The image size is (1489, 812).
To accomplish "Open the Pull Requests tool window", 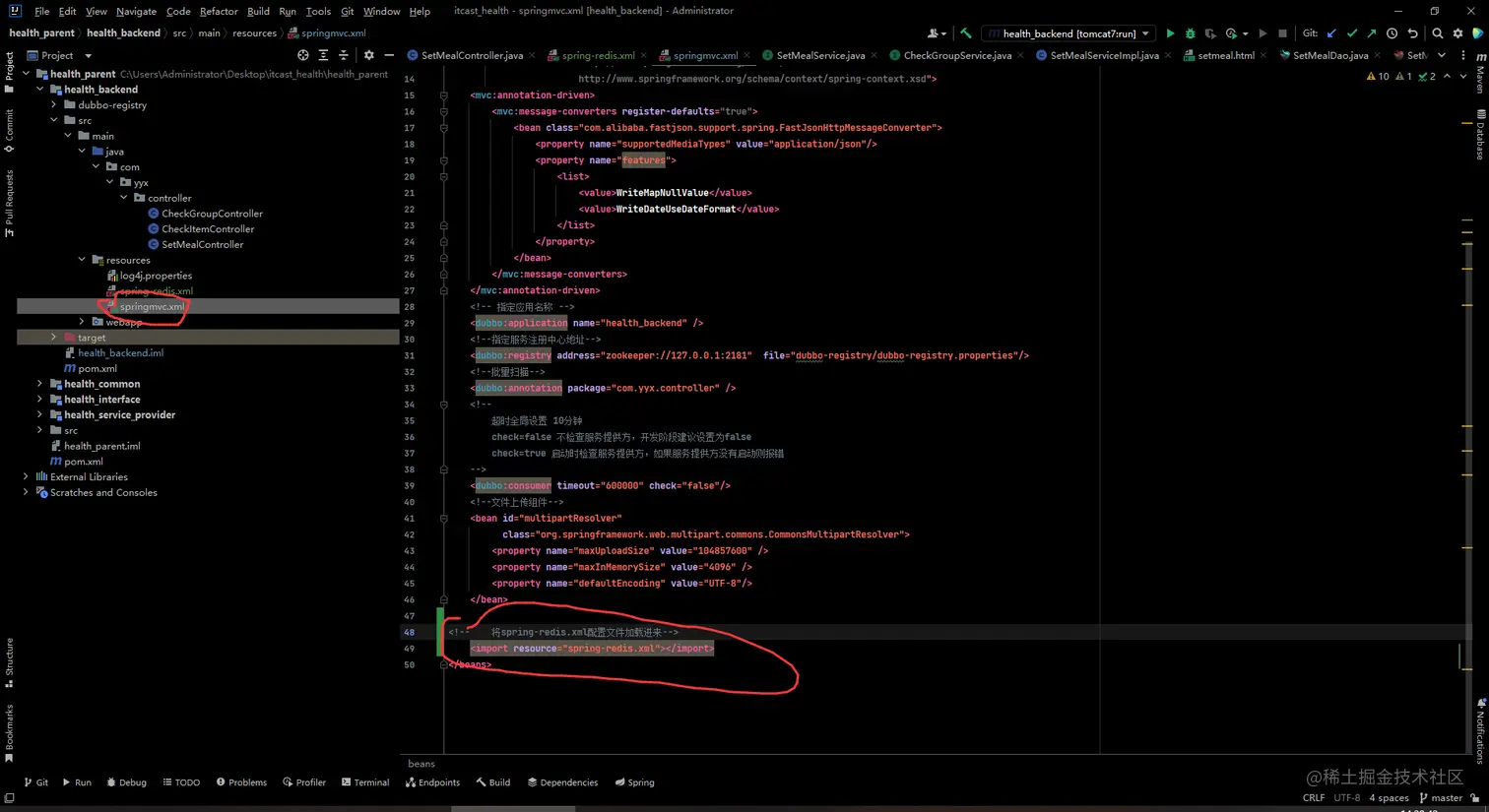I will click(x=9, y=204).
